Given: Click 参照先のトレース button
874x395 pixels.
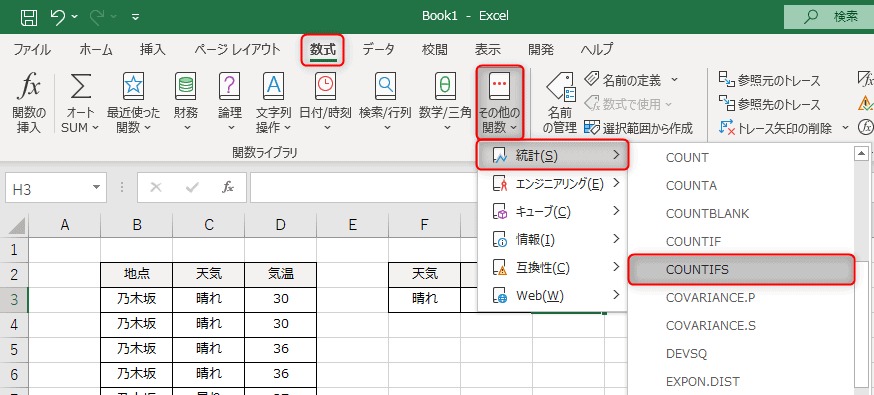Looking at the screenshot, I should [770, 104].
